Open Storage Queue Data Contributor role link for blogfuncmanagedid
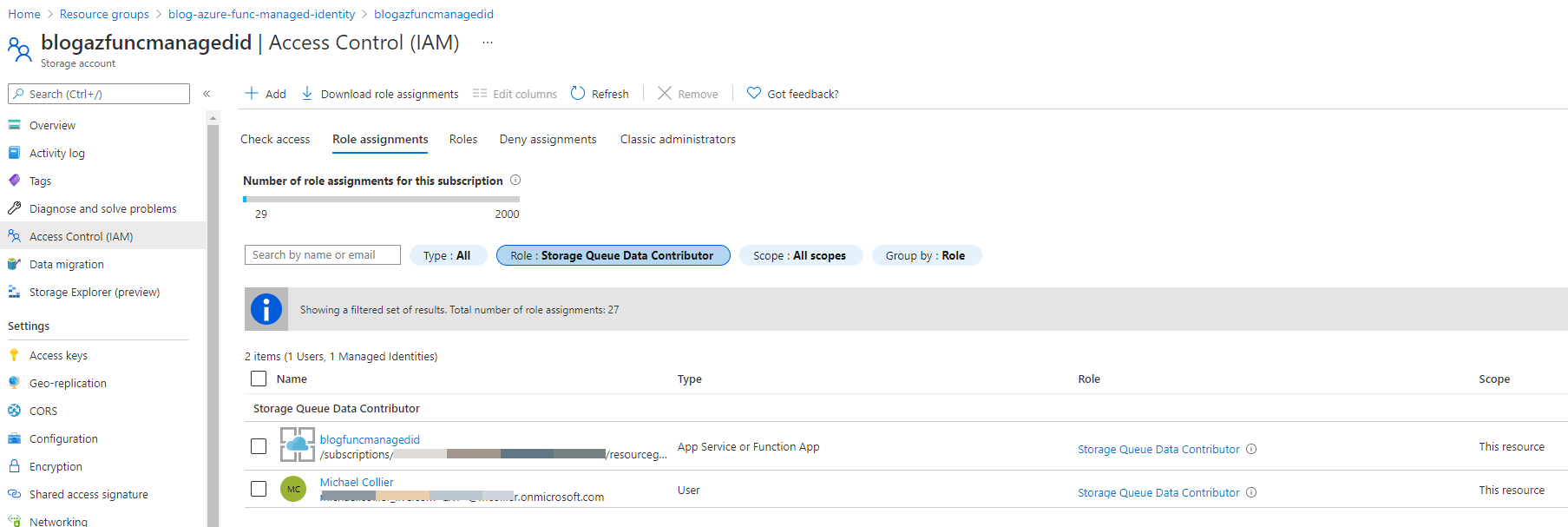The height and width of the screenshot is (527, 1568). click(1158, 449)
